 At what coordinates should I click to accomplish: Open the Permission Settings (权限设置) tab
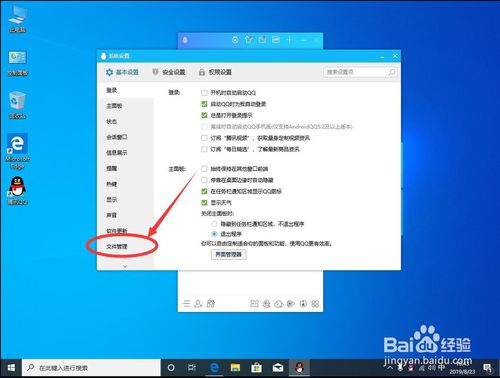pyautogui.click(x=215, y=72)
